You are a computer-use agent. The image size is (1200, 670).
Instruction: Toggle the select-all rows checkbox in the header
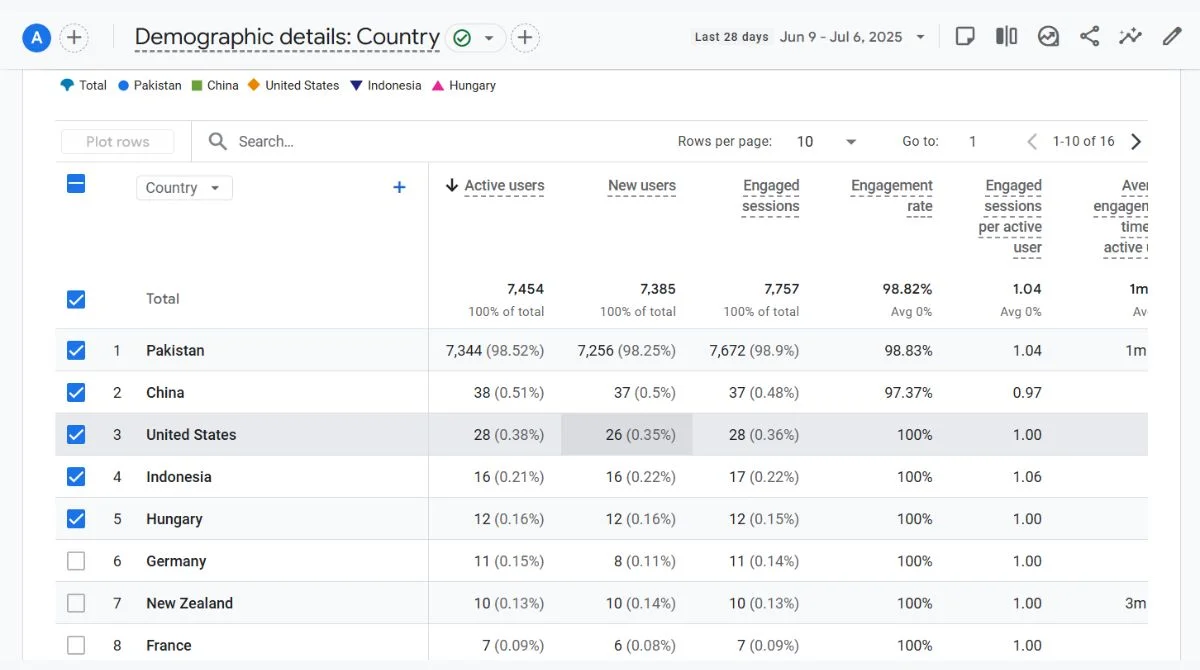click(76, 183)
